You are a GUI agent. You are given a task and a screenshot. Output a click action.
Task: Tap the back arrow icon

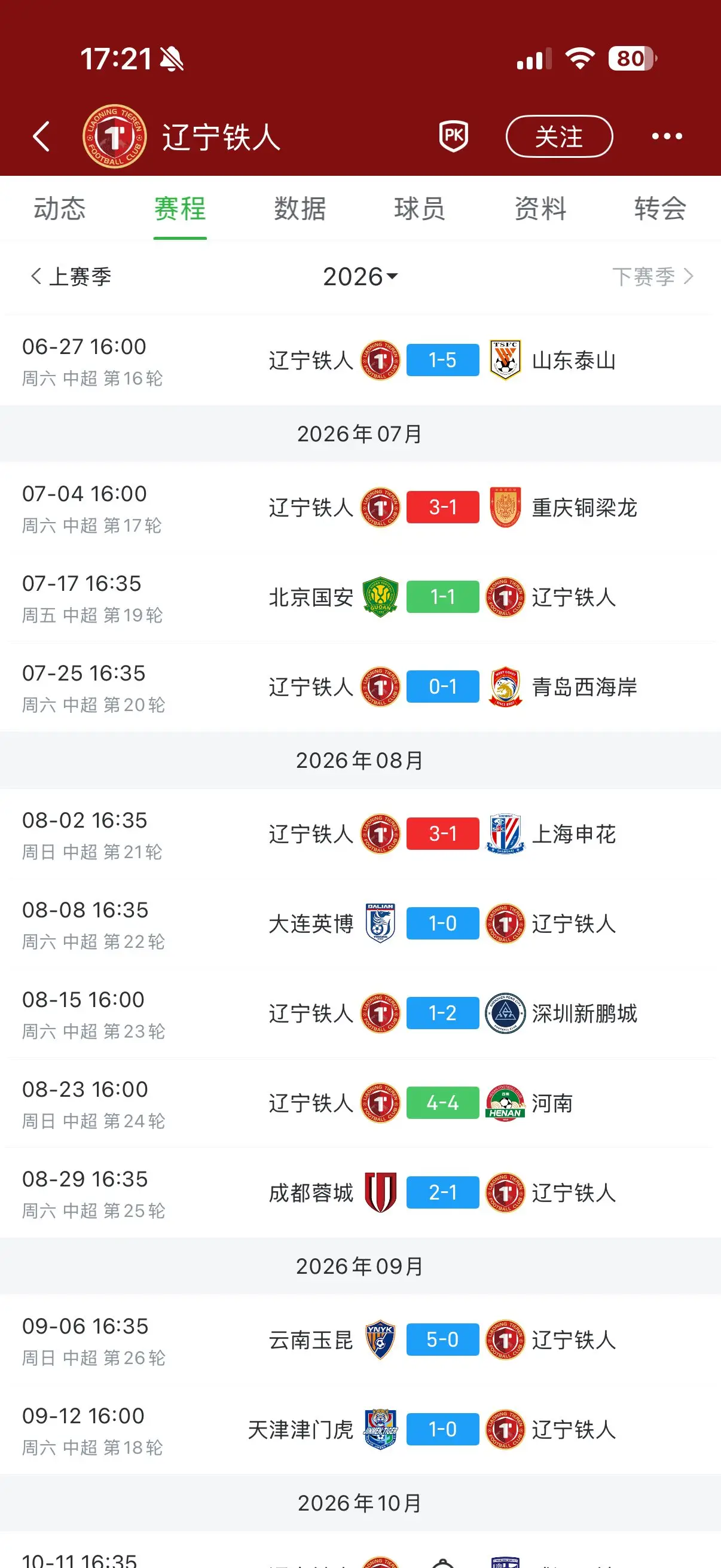click(41, 136)
